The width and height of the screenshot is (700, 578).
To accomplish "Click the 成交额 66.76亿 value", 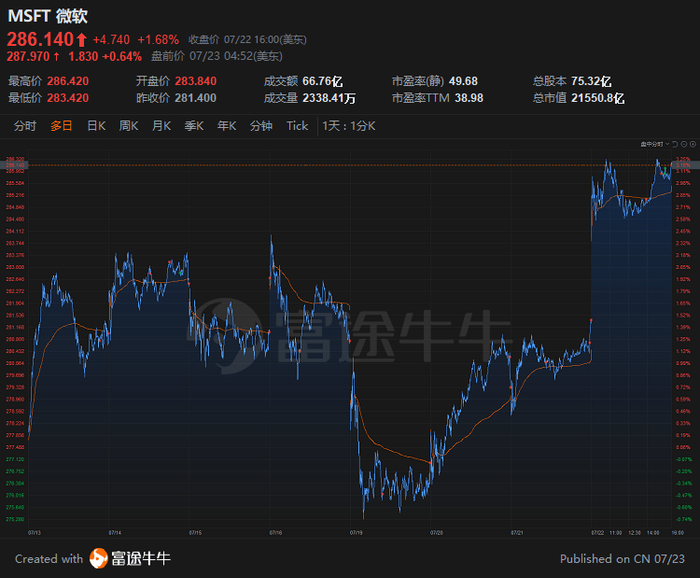I will 322,81.
